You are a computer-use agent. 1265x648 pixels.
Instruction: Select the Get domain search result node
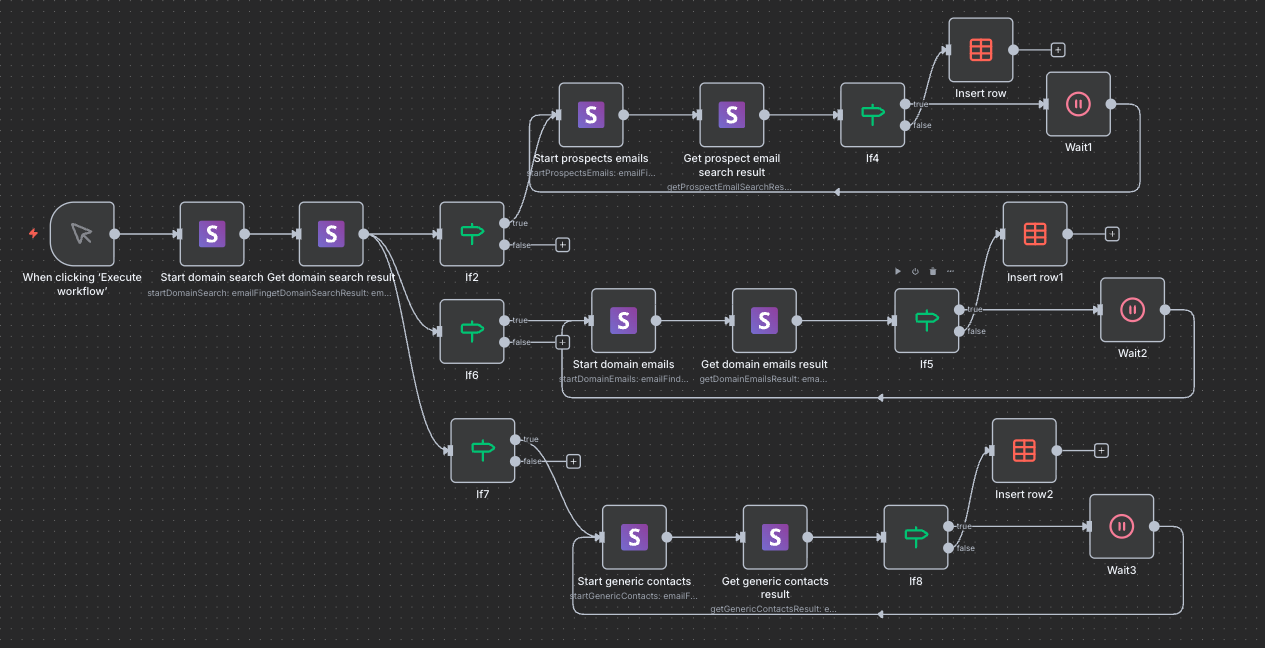pos(331,234)
